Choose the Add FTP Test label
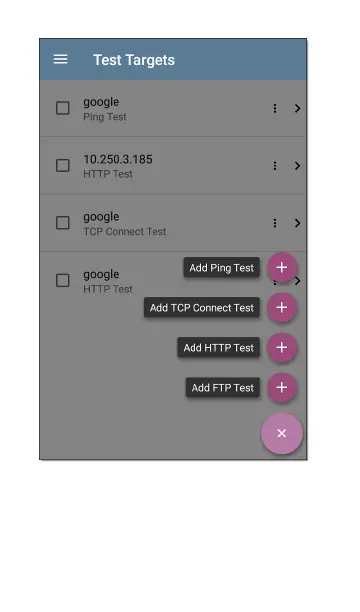 click(223, 388)
